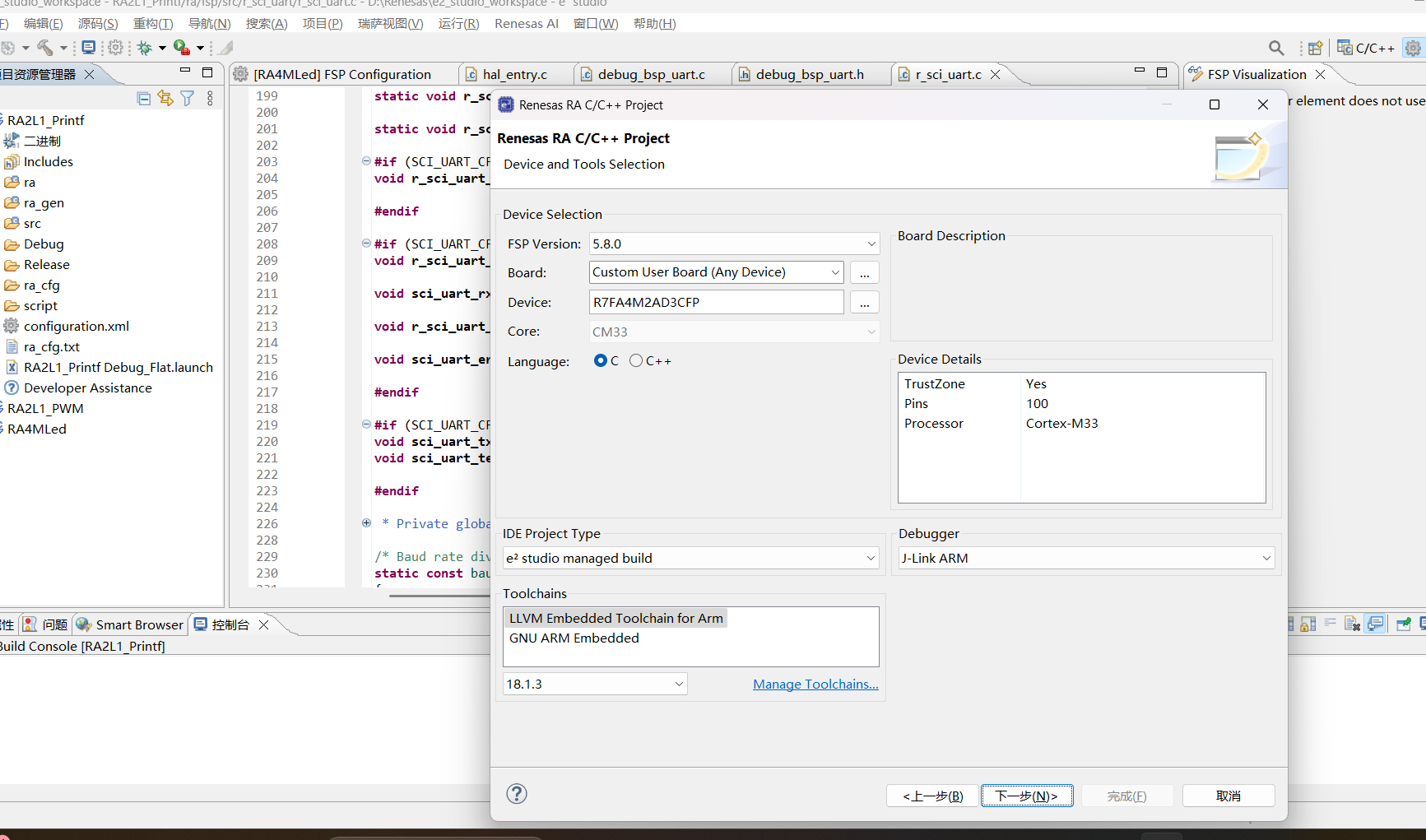1426x840 pixels.
Task: Click the Clear Console icon
Action: [x=1352, y=624]
